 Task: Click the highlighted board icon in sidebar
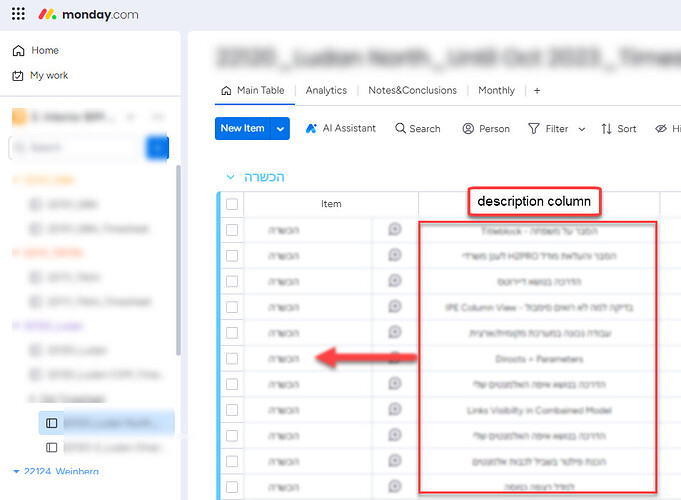(52, 423)
